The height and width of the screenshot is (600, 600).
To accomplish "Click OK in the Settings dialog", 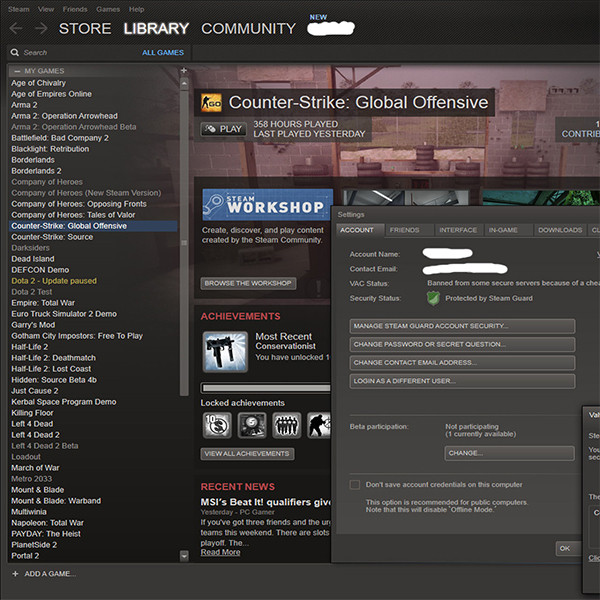I will tap(568, 548).
